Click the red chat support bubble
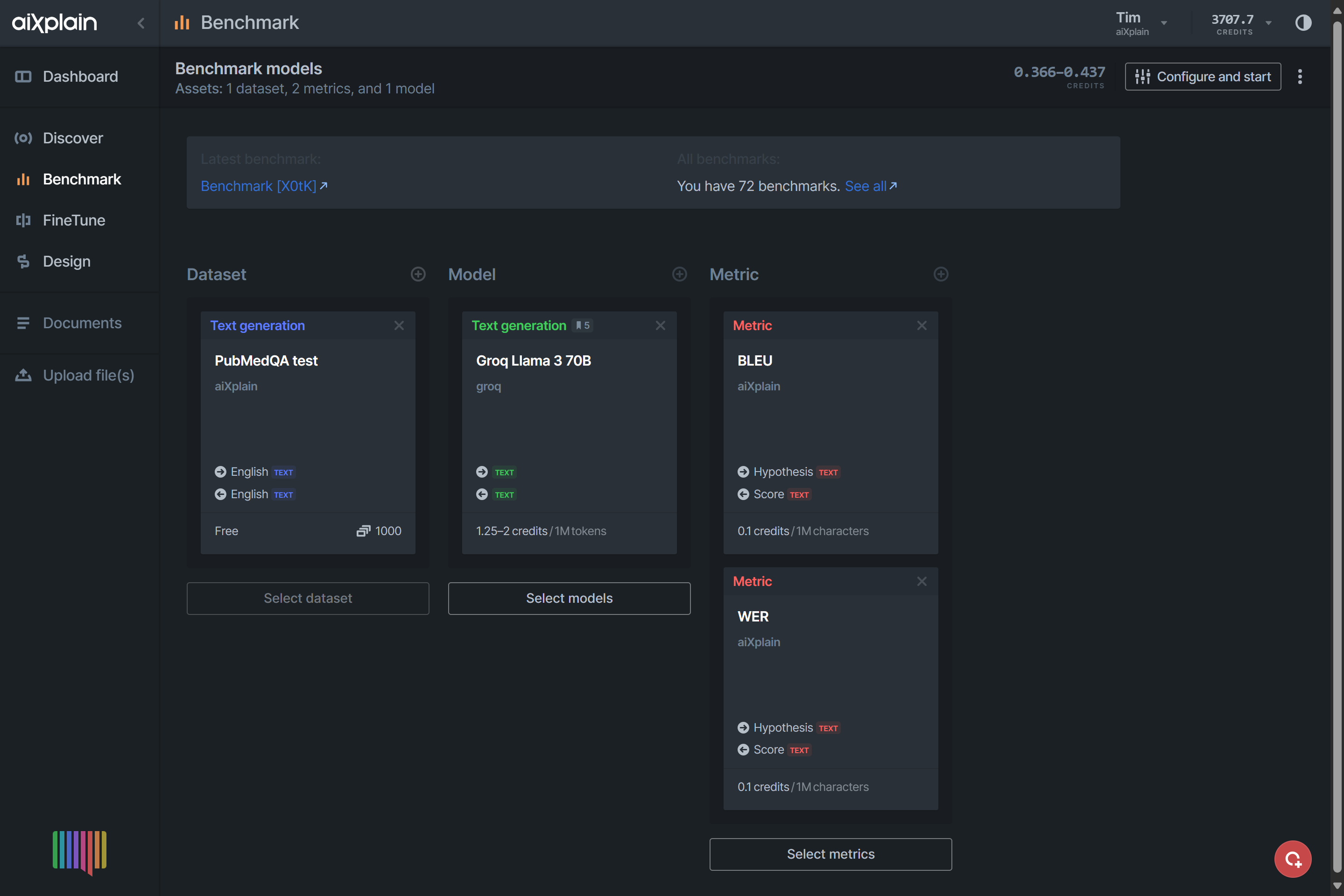This screenshot has width=1344, height=896. 1293,859
